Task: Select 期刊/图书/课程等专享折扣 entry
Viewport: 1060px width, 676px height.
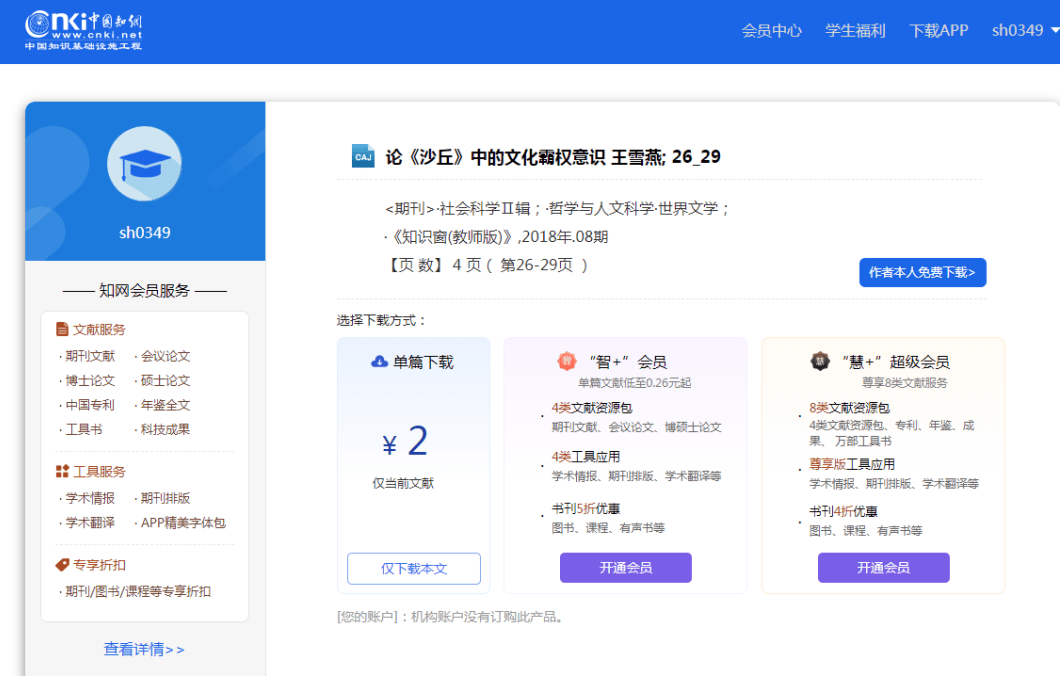Action: pos(138,592)
